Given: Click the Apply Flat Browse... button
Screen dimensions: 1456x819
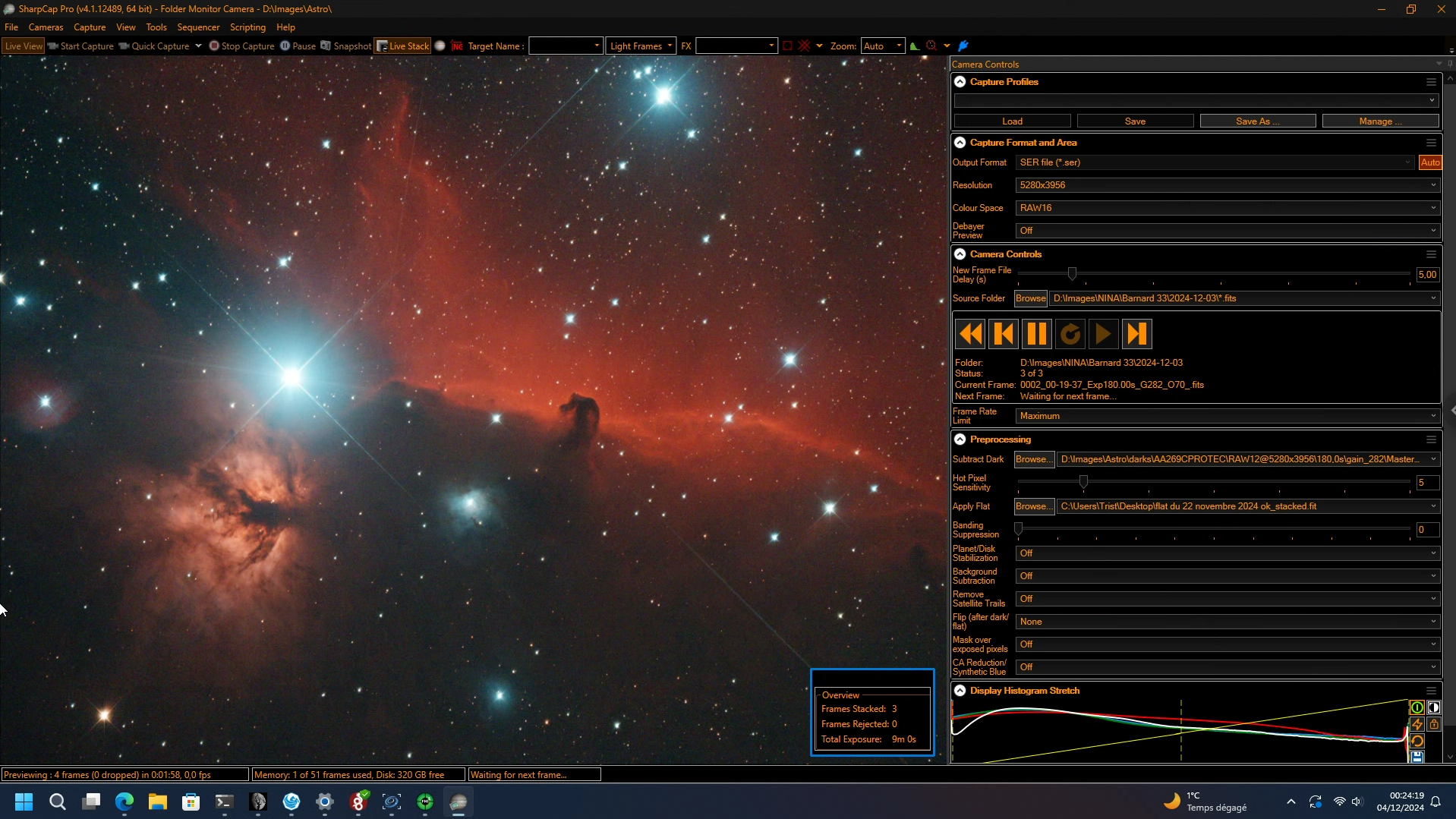Looking at the screenshot, I should click(1034, 506).
